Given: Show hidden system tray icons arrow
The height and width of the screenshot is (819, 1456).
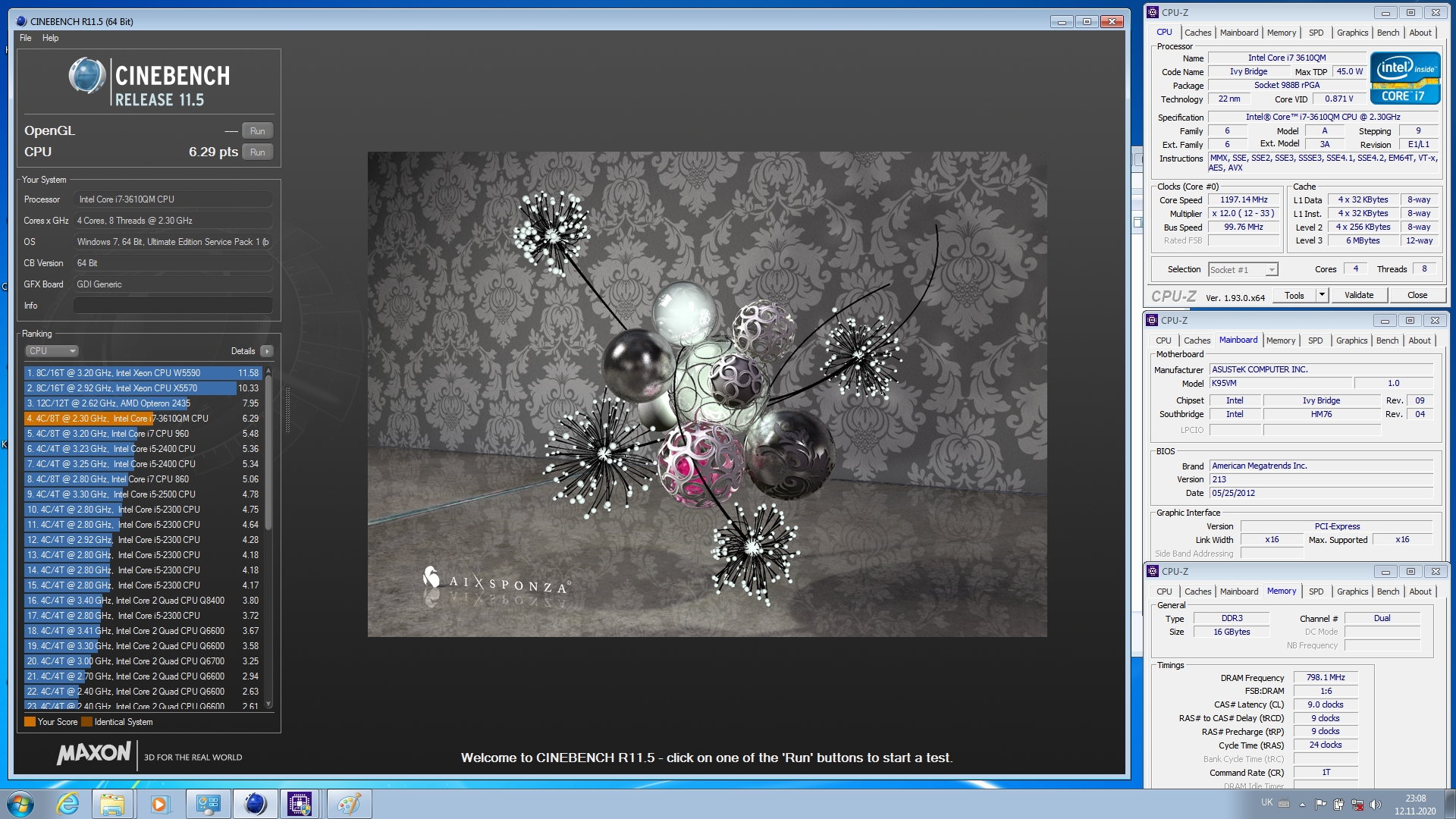Looking at the screenshot, I should 1302,805.
